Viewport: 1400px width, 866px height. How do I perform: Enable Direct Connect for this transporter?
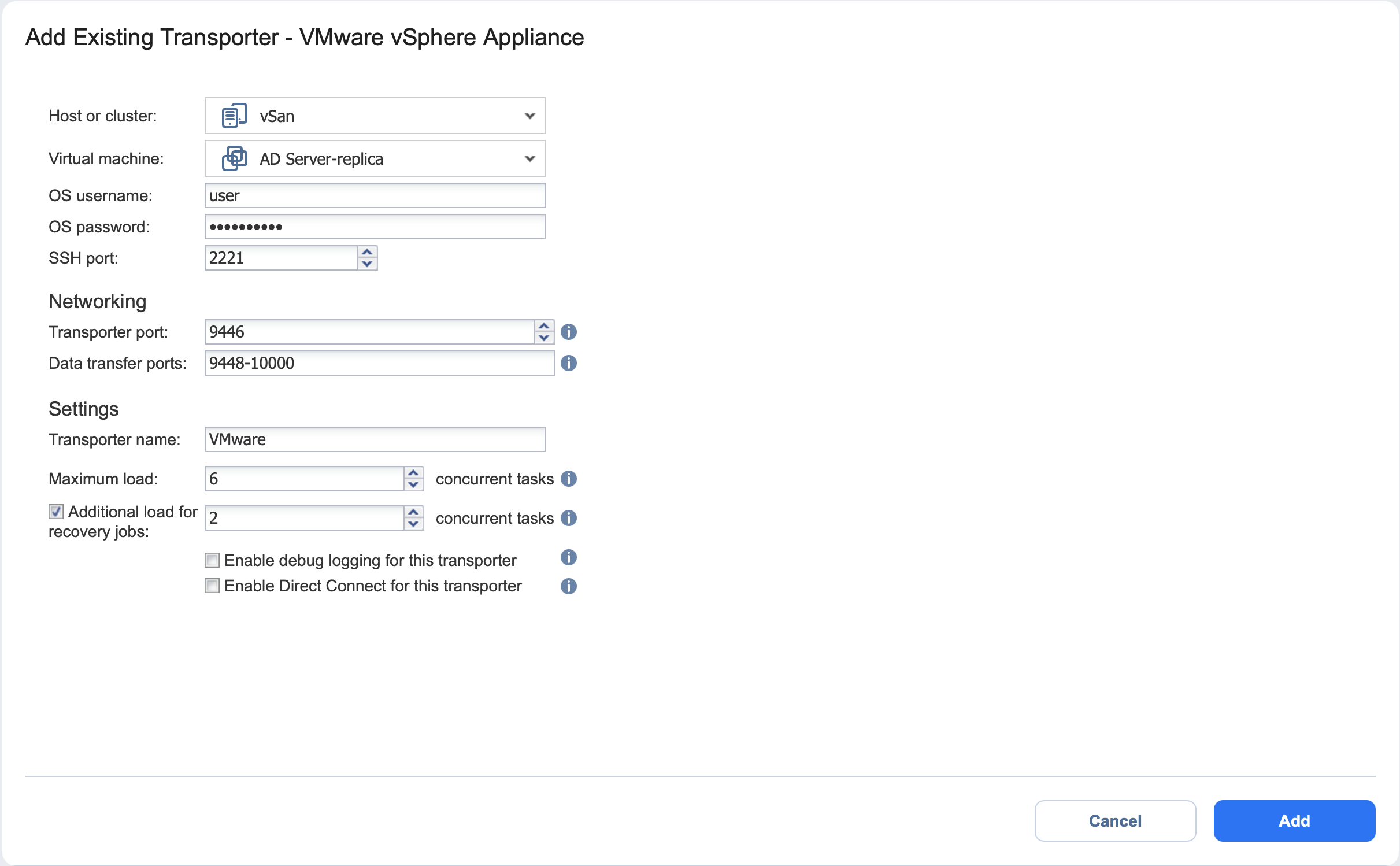pos(212,586)
